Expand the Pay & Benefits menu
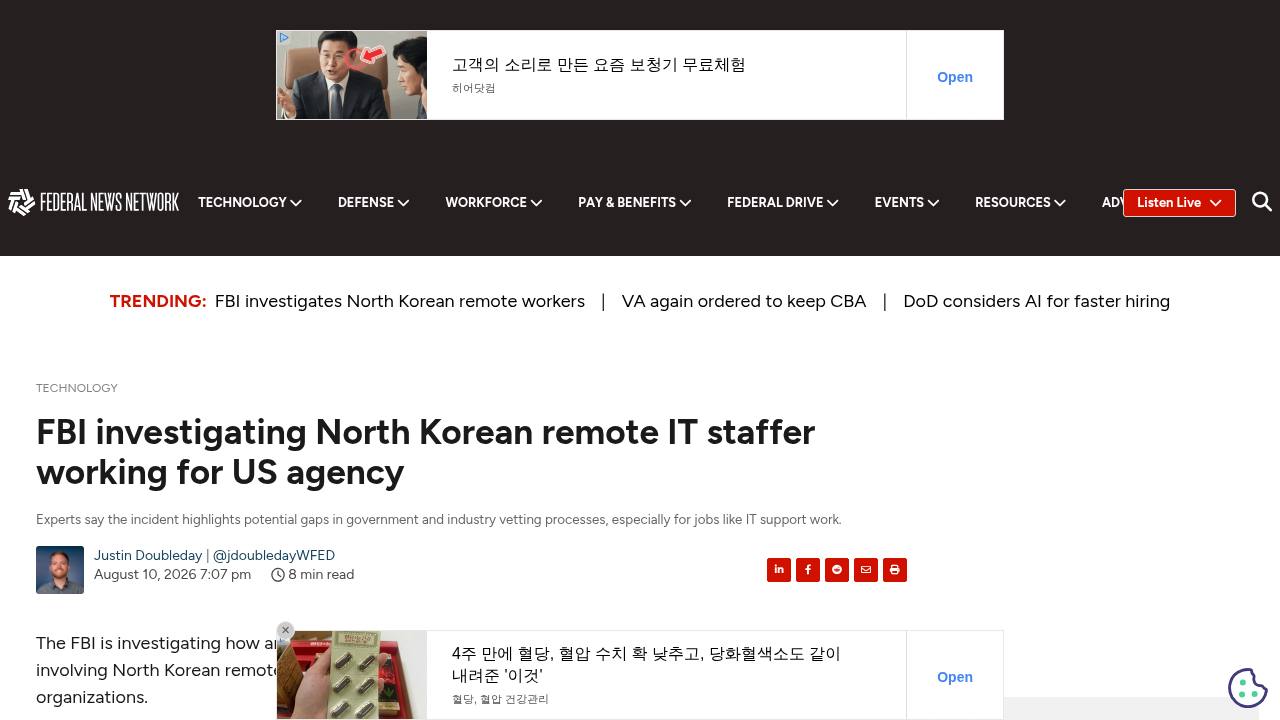1280x720 pixels. click(x=634, y=202)
